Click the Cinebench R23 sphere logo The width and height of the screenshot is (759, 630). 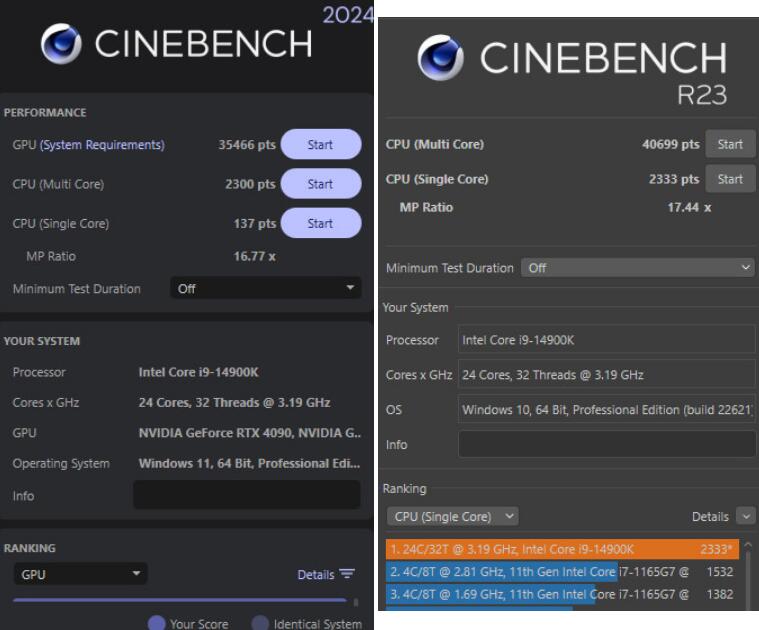pyautogui.click(x=440, y=57)
